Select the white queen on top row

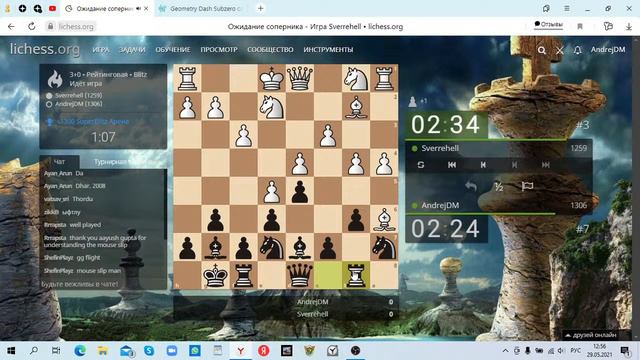pos(300,78)
